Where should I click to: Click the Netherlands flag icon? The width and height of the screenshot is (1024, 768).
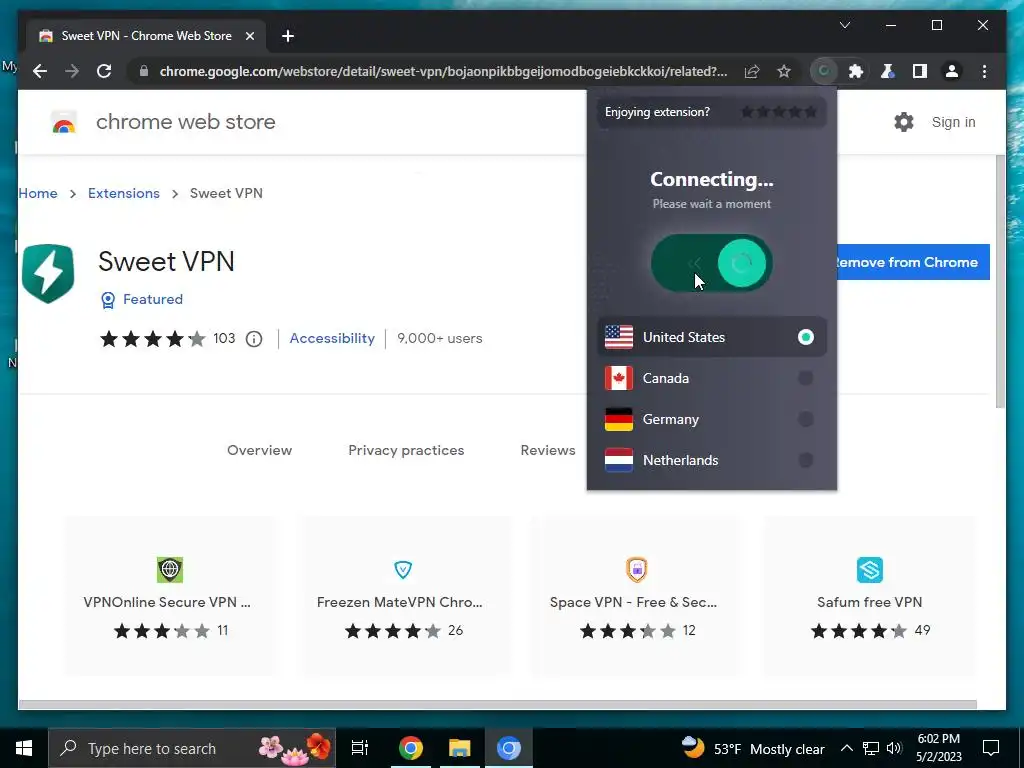tap(618, 460)
